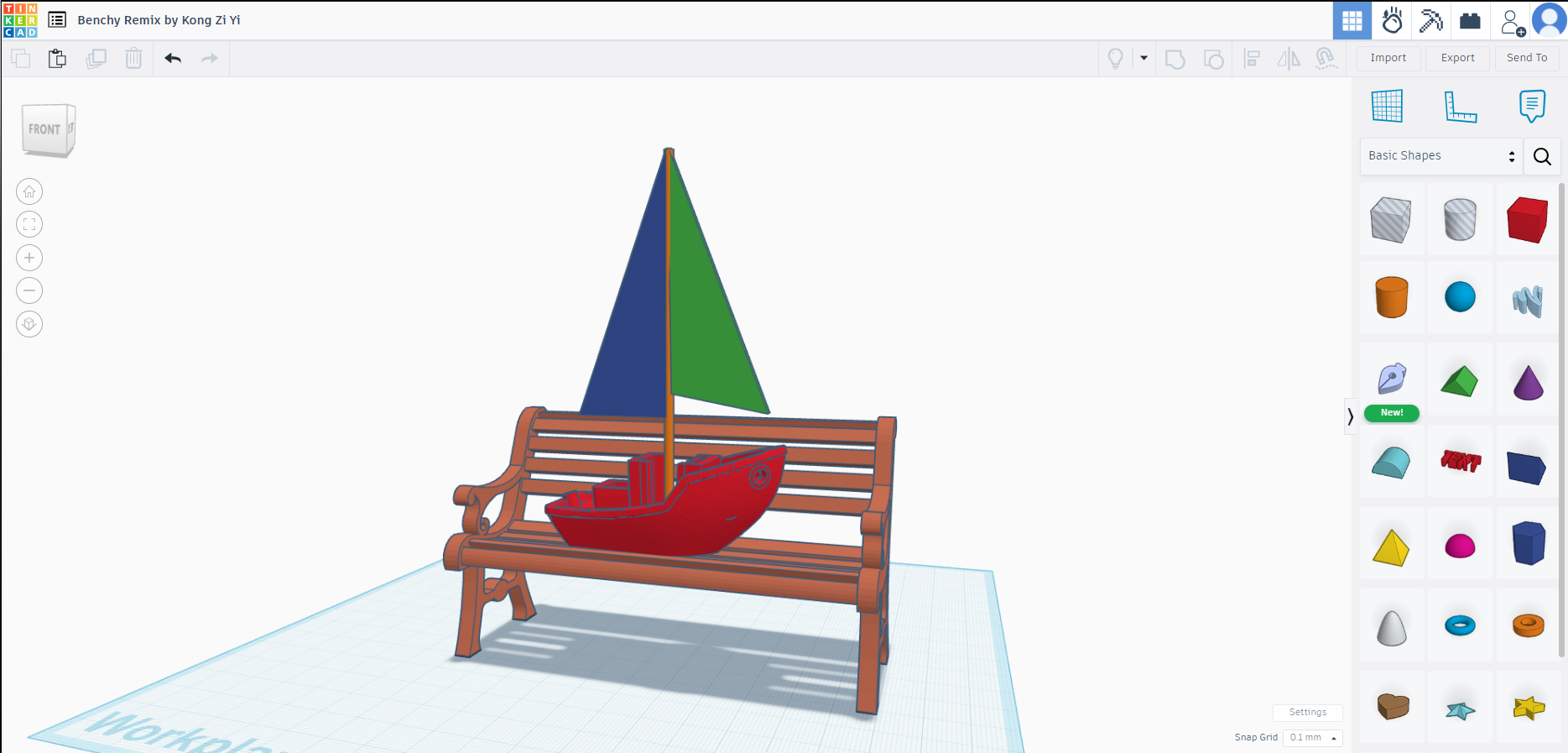Select the brown Heart shape
The width and height of the screenshot is (1568, 753).
pyautogui.click(x=1393, y=706)
